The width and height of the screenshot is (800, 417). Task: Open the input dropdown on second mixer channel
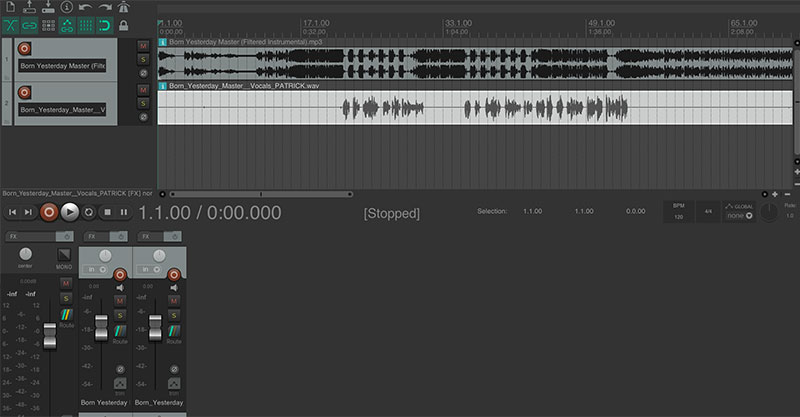150,269
